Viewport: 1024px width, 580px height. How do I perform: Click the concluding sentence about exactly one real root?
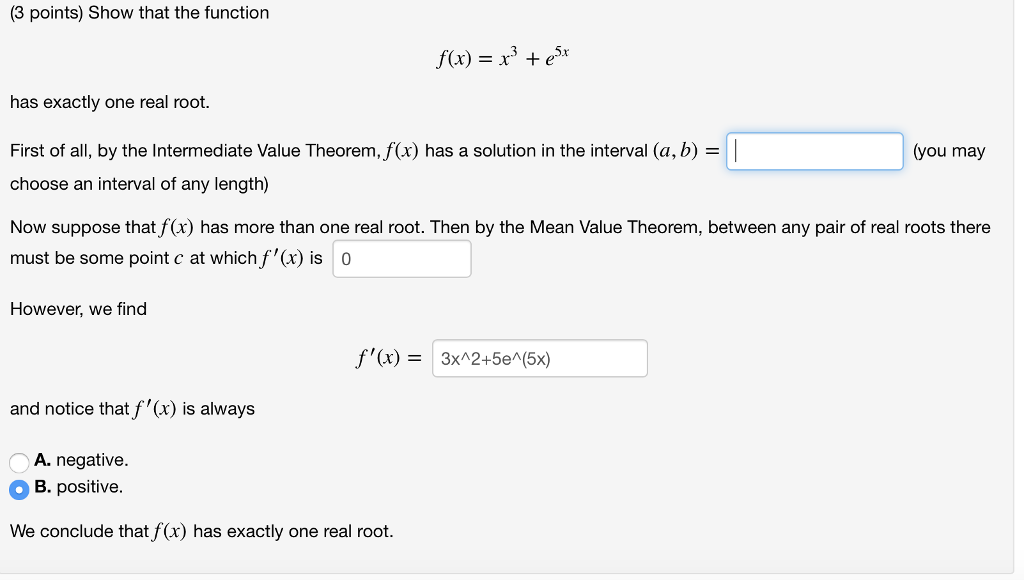click(199, 531)
